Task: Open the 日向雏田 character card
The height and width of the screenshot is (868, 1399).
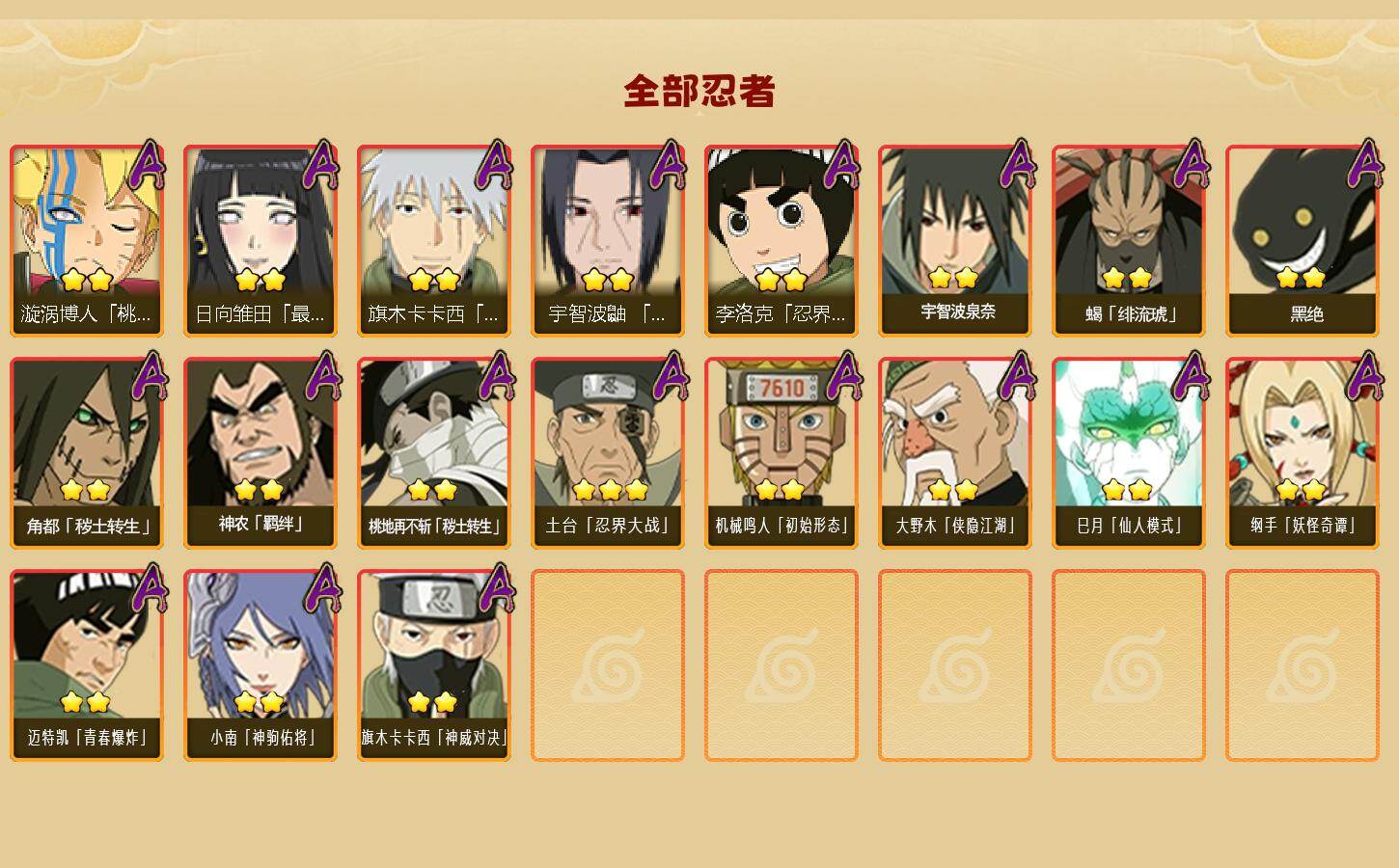Action: pos(261,241)
